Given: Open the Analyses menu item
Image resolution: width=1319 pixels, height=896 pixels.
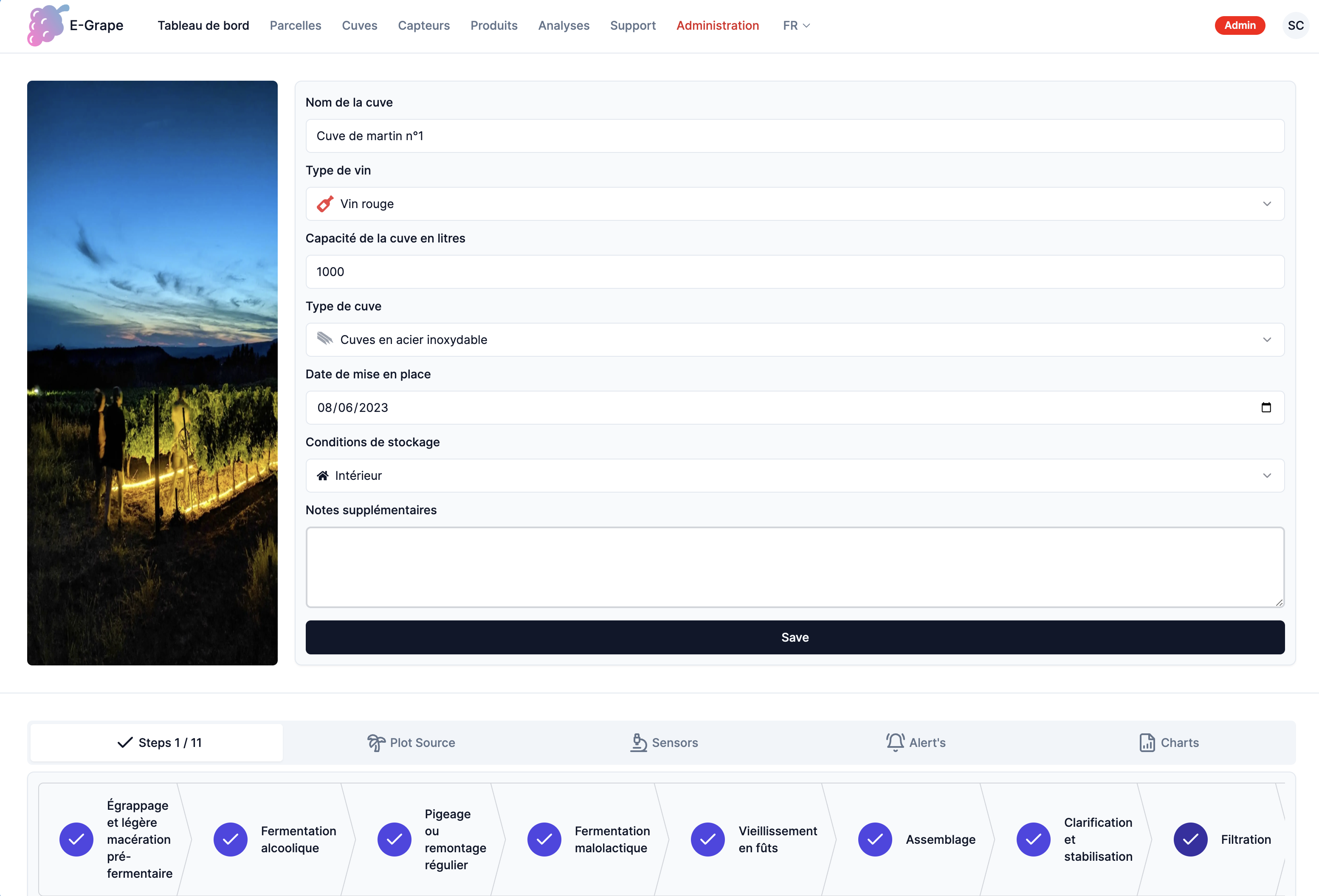Looking at the screenshot, I should click(x=564, y=25).
